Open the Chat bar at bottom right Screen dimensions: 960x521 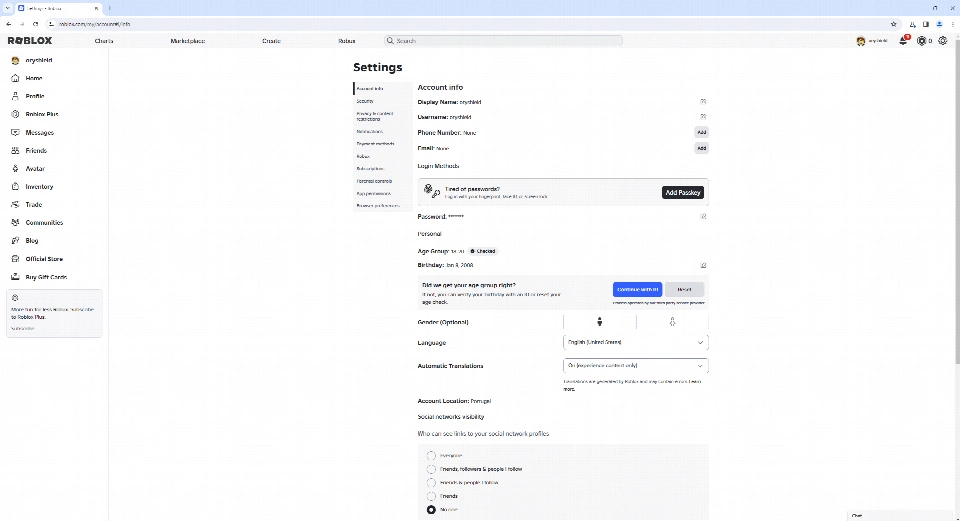(900, 515)
